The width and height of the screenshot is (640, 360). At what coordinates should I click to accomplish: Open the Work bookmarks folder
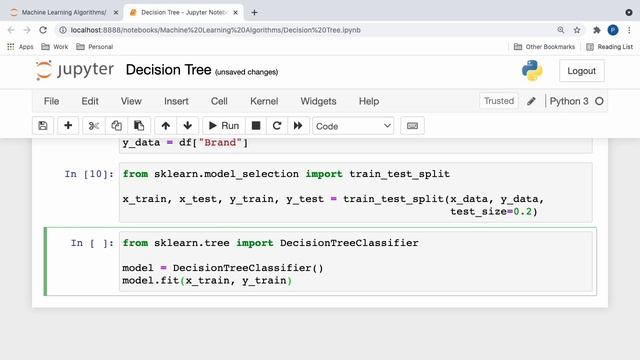[x=55, y=47]
